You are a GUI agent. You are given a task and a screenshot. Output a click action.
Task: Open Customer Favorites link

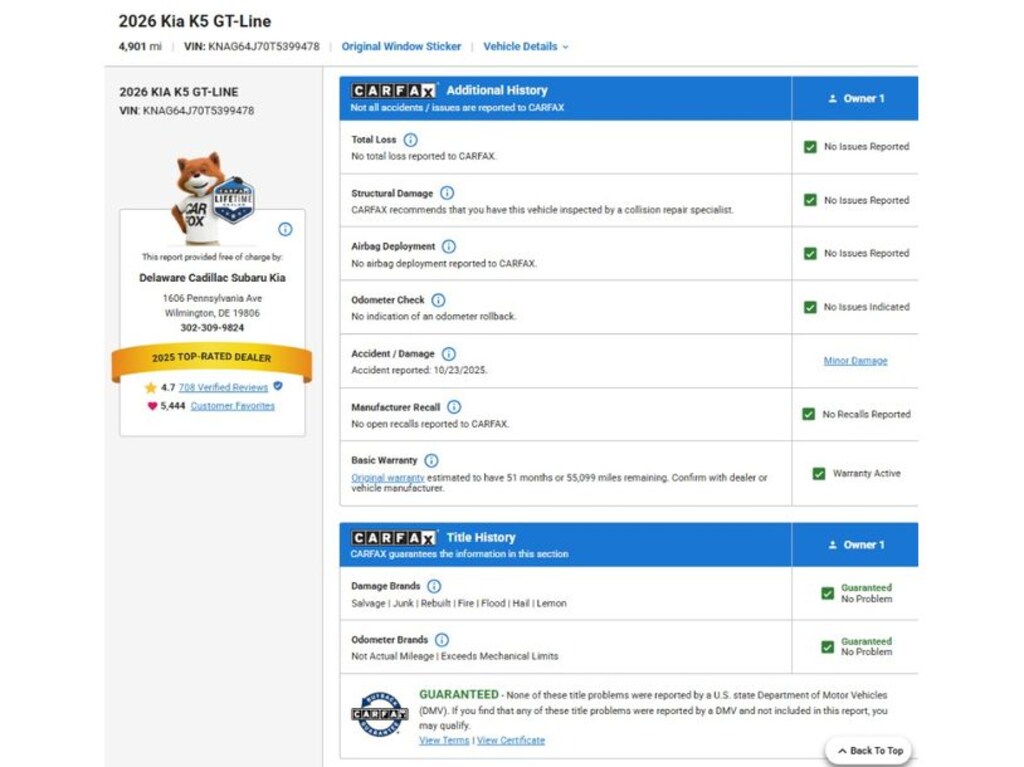232,406
